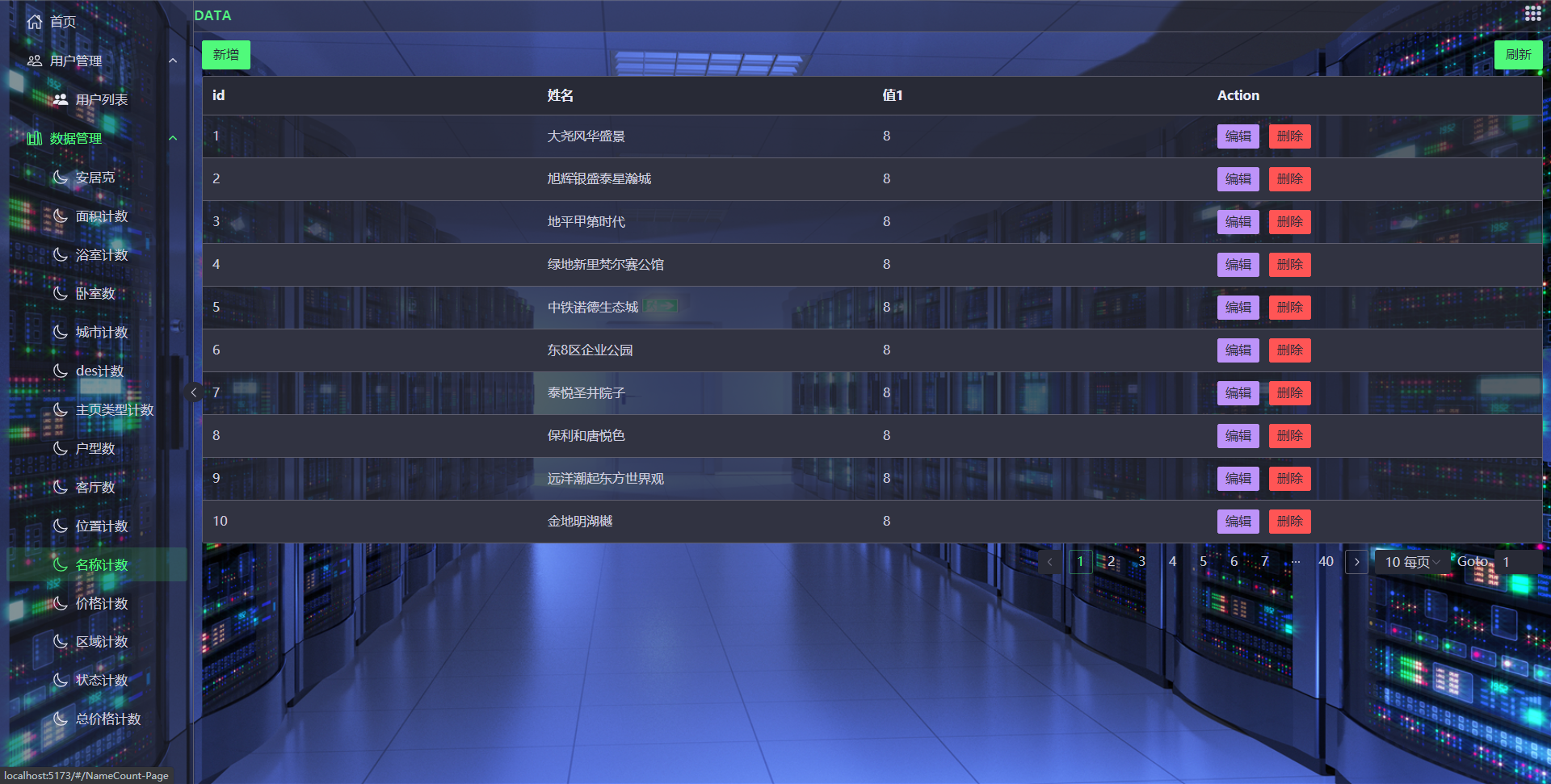Delete the 绿地新里梵尔赛公馆 row
The image size is (1551, 784).
1289,265
